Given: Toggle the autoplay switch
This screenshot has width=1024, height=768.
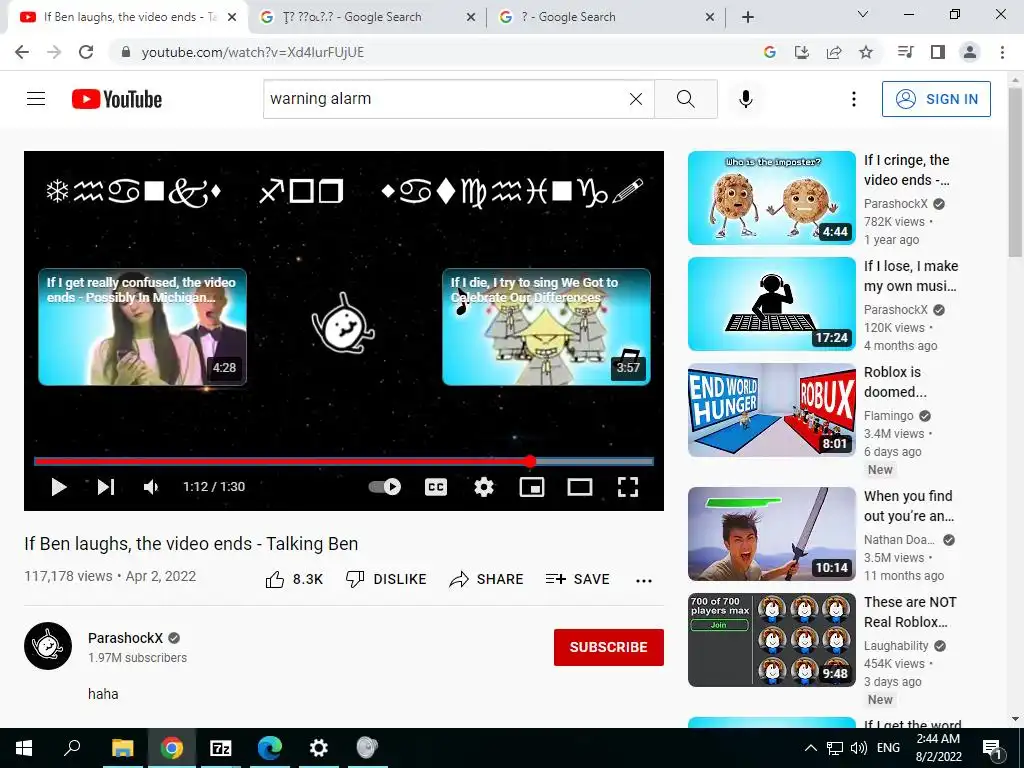Looking at the screenshot, I should pos(385,487).
